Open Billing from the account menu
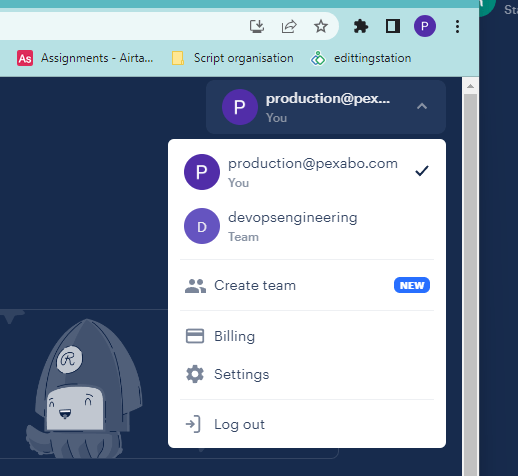This screenshot has height=476, width=518. tap(307, 336)
